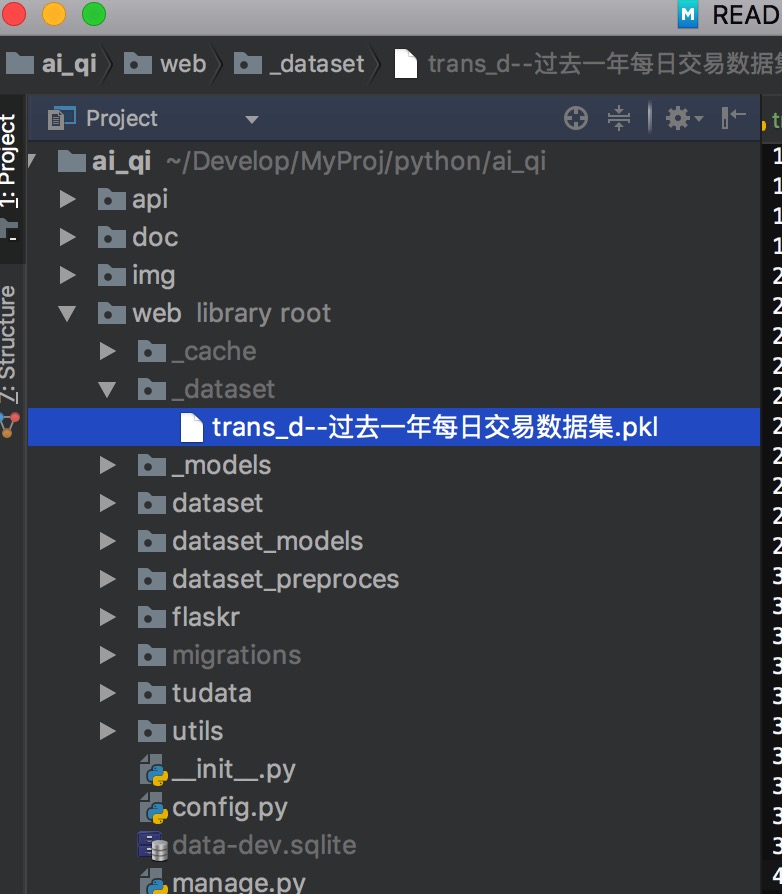Expand the doc folder
This screenshot has width=782, height=894.
(x=67, y=237)
